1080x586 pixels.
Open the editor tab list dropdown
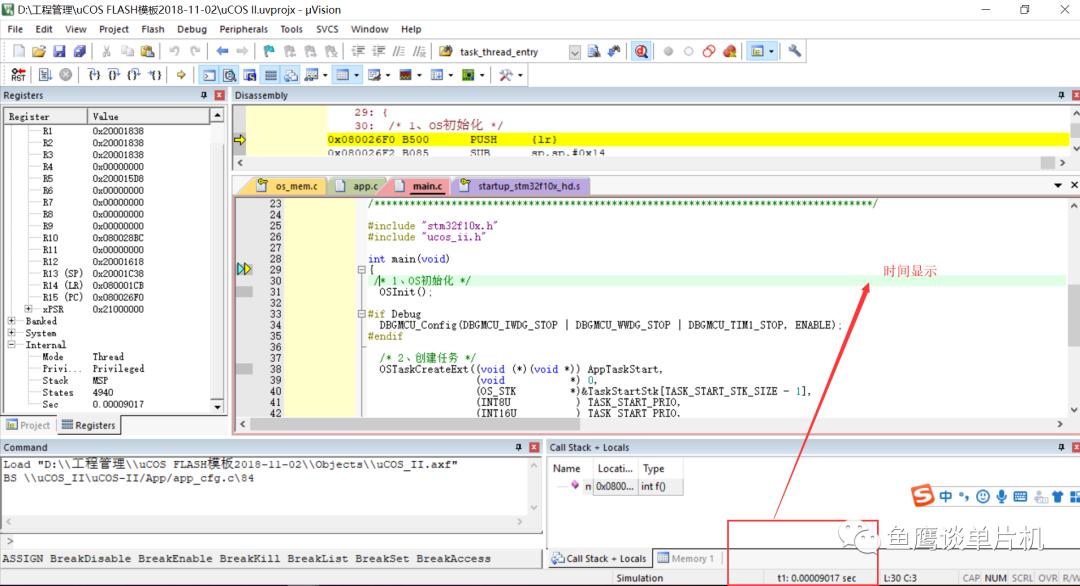[1058, 185]
